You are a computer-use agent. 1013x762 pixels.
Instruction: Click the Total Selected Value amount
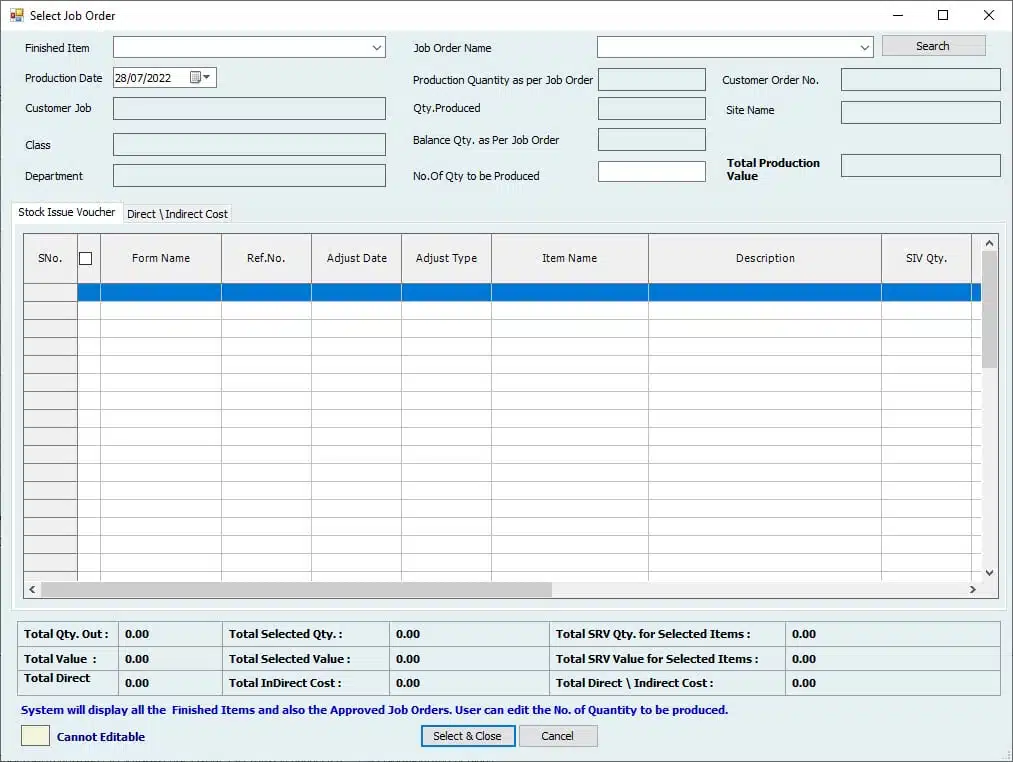(408, 659)
